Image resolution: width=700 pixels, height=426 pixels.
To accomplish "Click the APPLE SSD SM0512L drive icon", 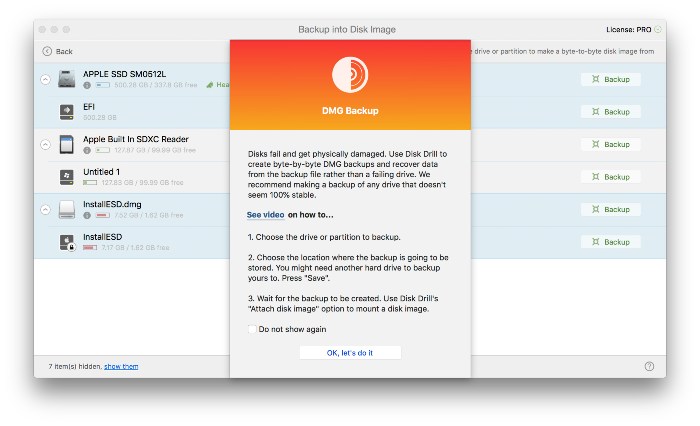I will coord(67,79).
